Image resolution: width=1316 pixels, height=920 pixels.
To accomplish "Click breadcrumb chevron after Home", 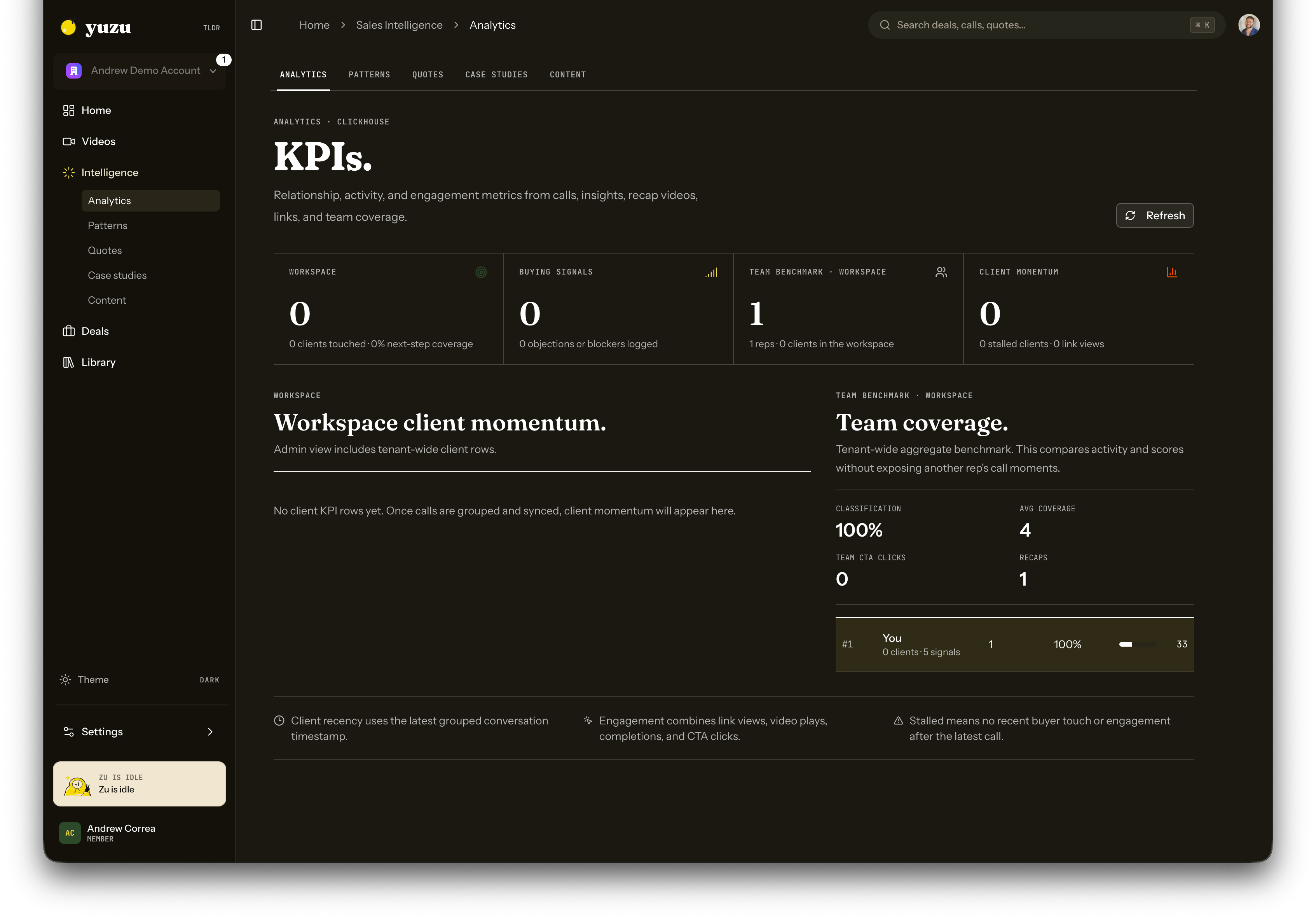I will (x=343, y=25).
